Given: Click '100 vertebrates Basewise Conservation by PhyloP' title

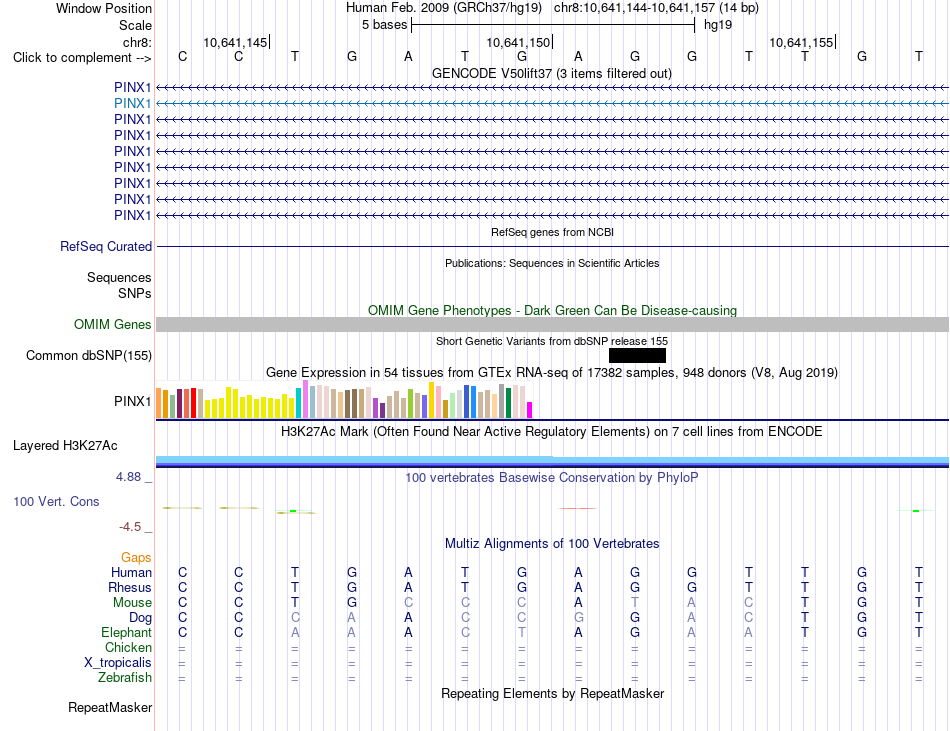Looking at the screenshot, I should (552, 477).
